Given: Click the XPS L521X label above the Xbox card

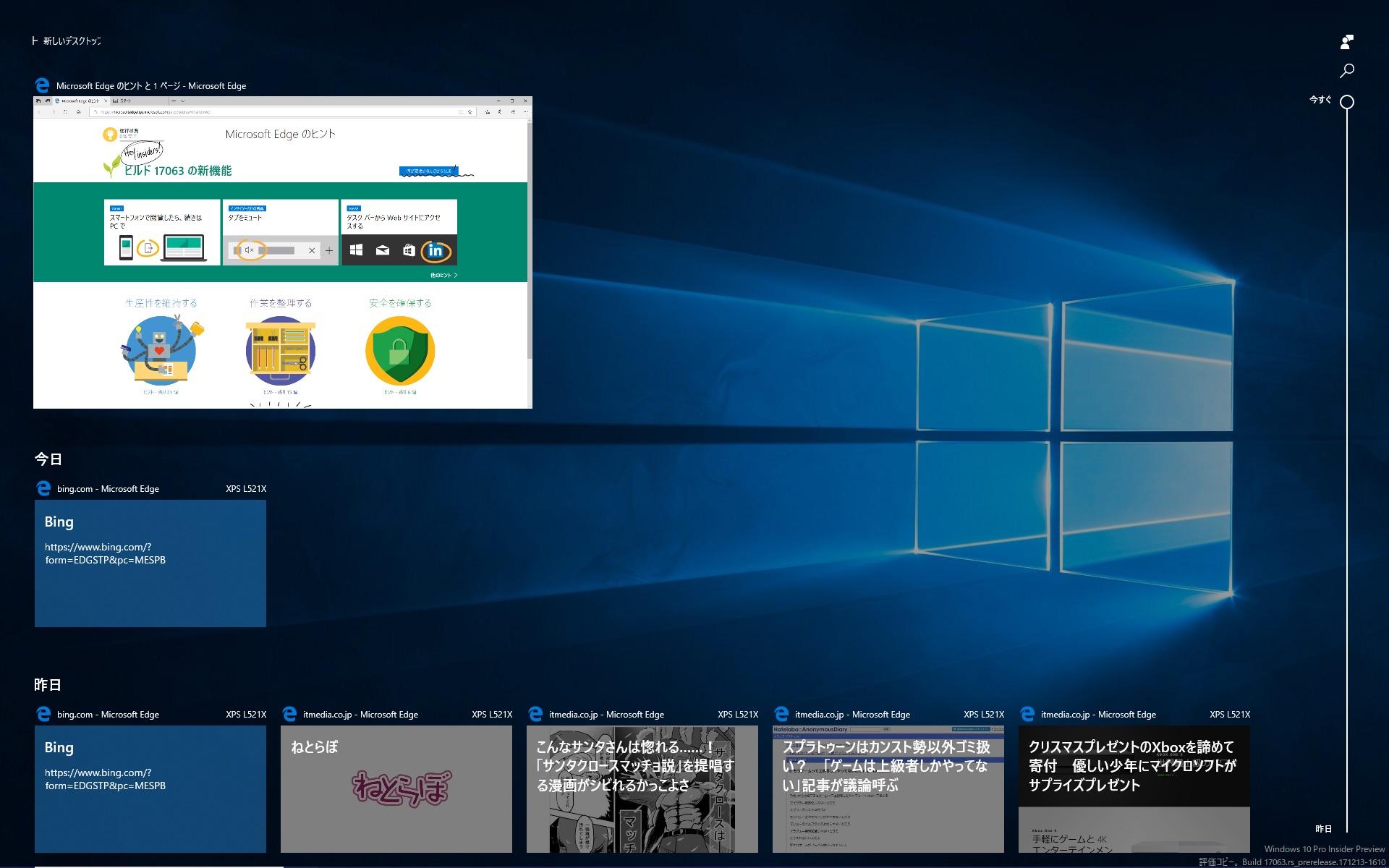Looking at the screenshot, I should tap(1230, 715).
